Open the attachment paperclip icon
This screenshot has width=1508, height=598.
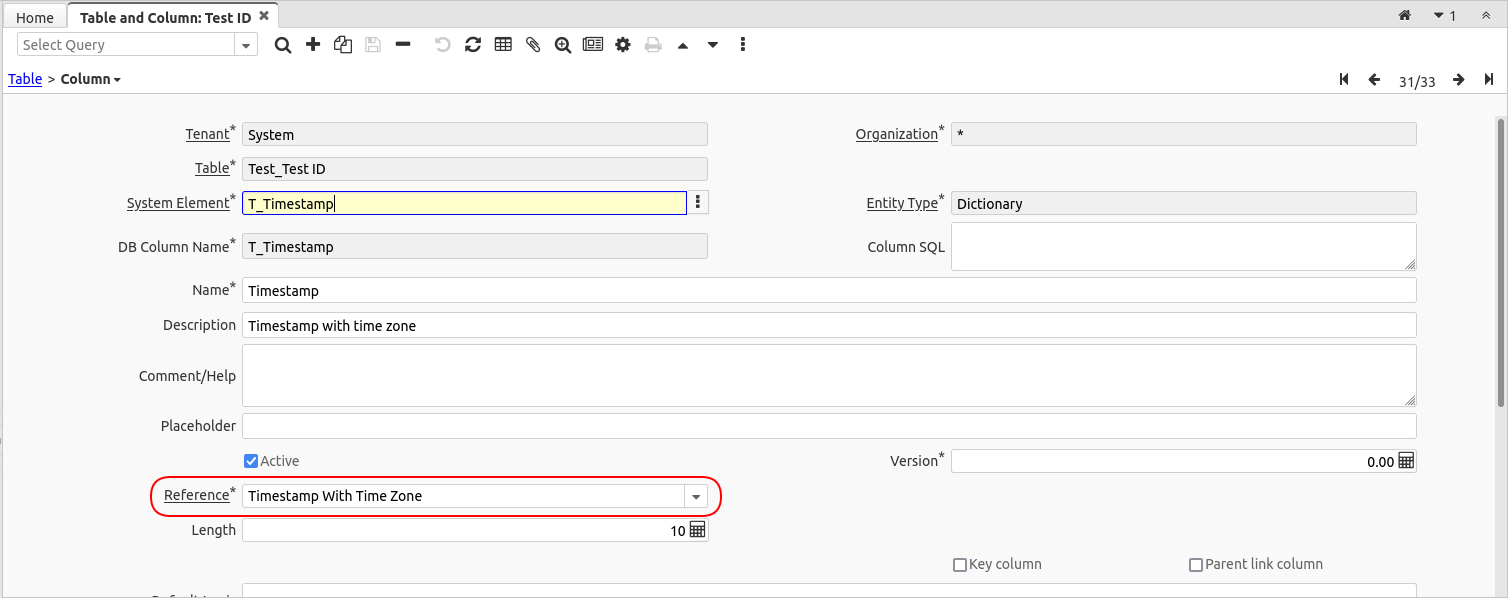coord(533,45)
